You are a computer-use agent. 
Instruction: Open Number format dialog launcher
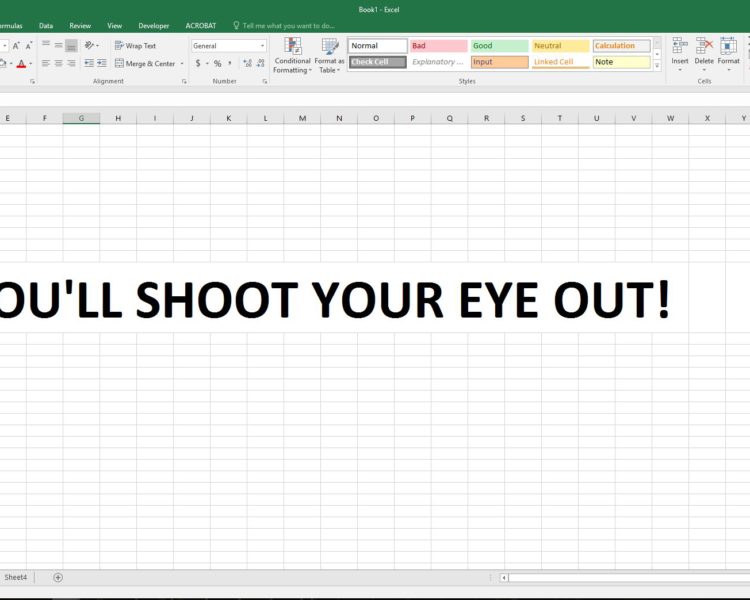point(265,82)
